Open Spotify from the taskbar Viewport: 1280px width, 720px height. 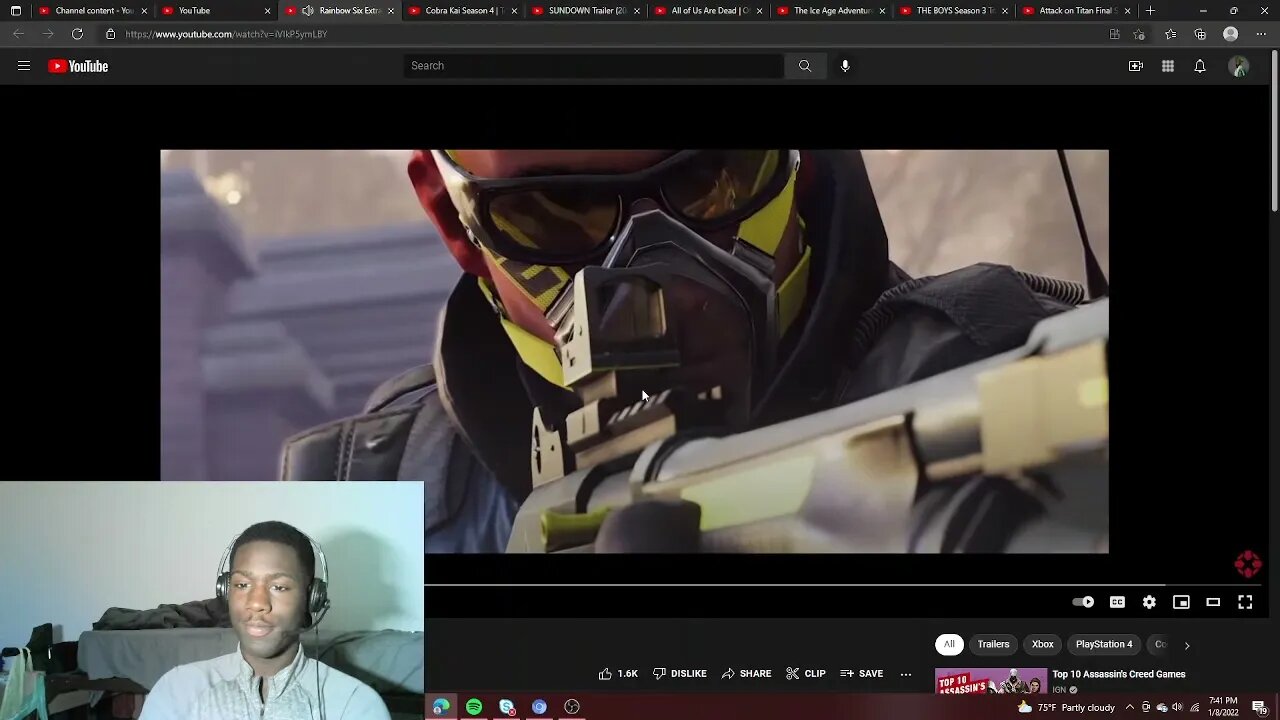click(x=474, y=707)
